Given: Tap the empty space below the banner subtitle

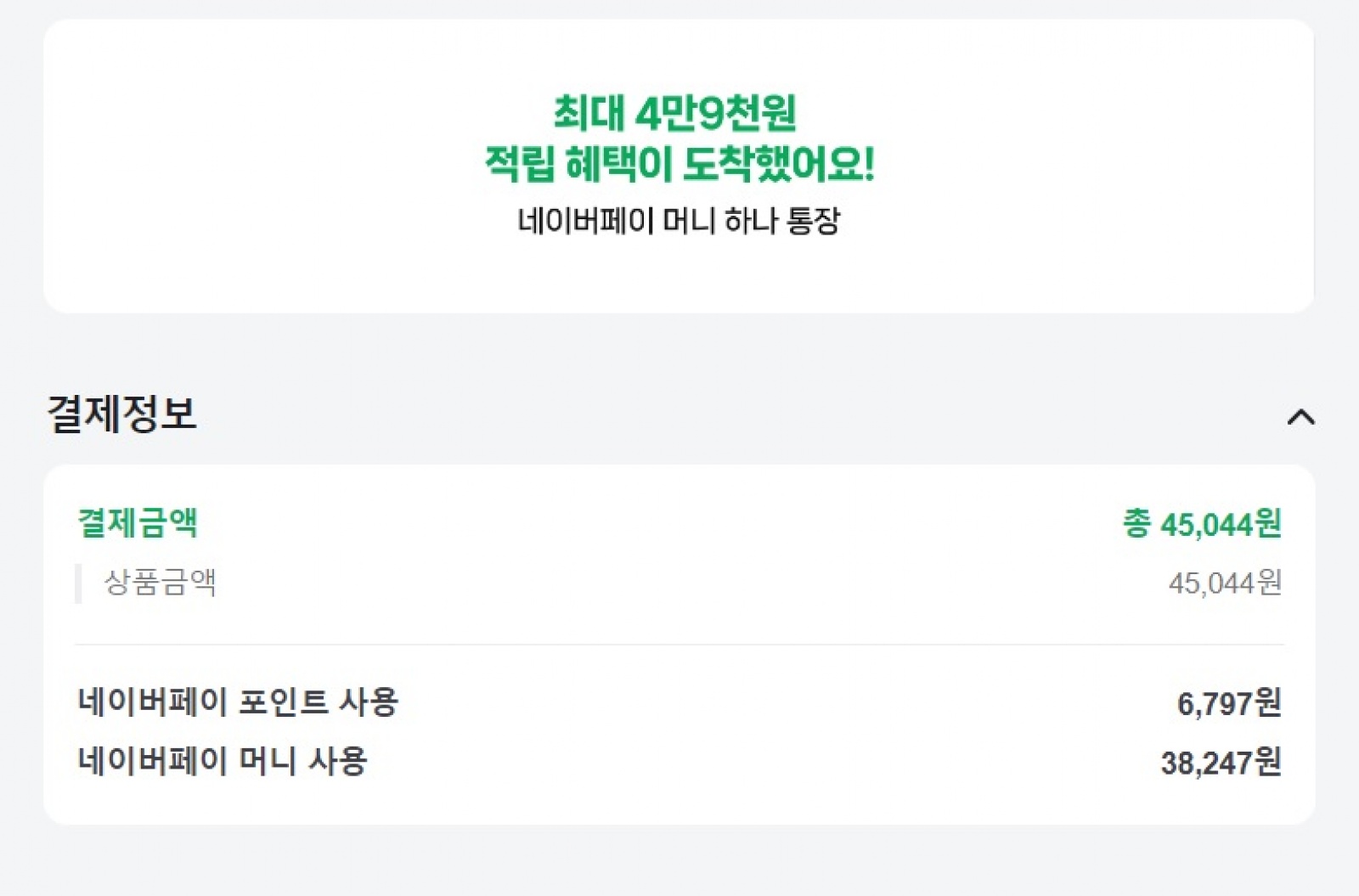Looking at the screenshot, I should pos(679,276).
